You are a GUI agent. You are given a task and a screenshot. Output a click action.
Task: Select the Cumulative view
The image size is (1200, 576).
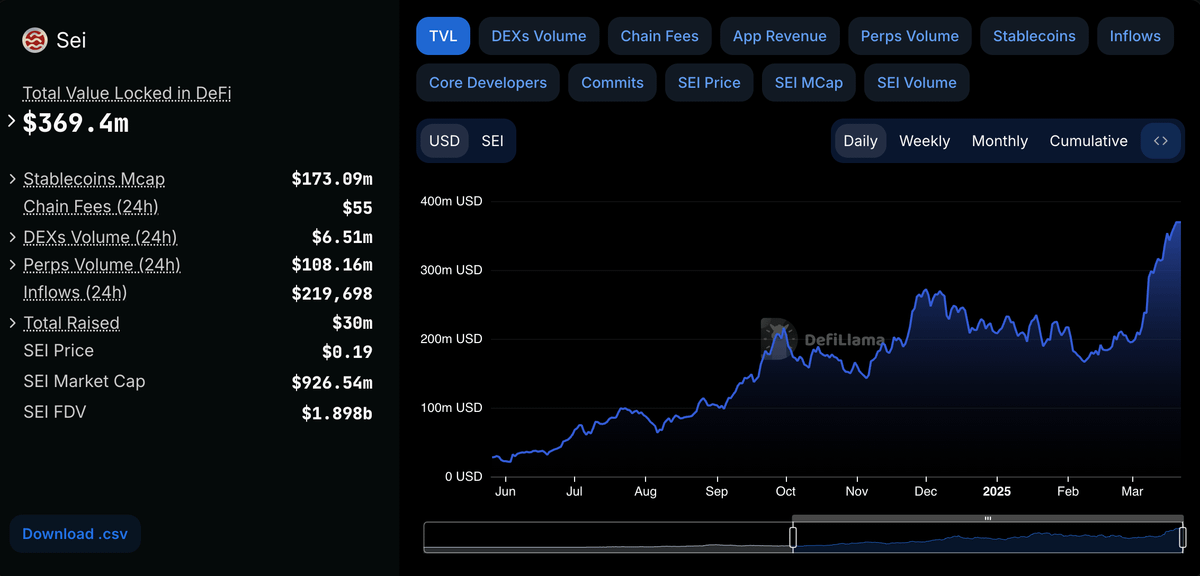click(x=1089, y=141)
